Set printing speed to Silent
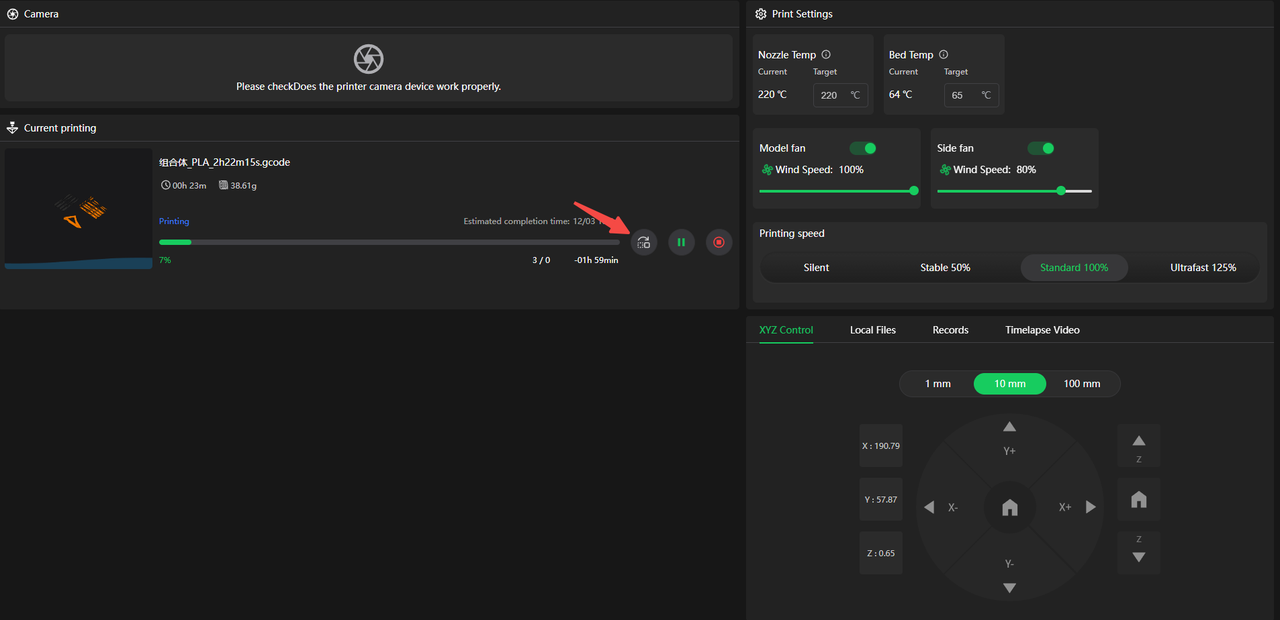Screen dimensions: 1280x620 (816, 268)
